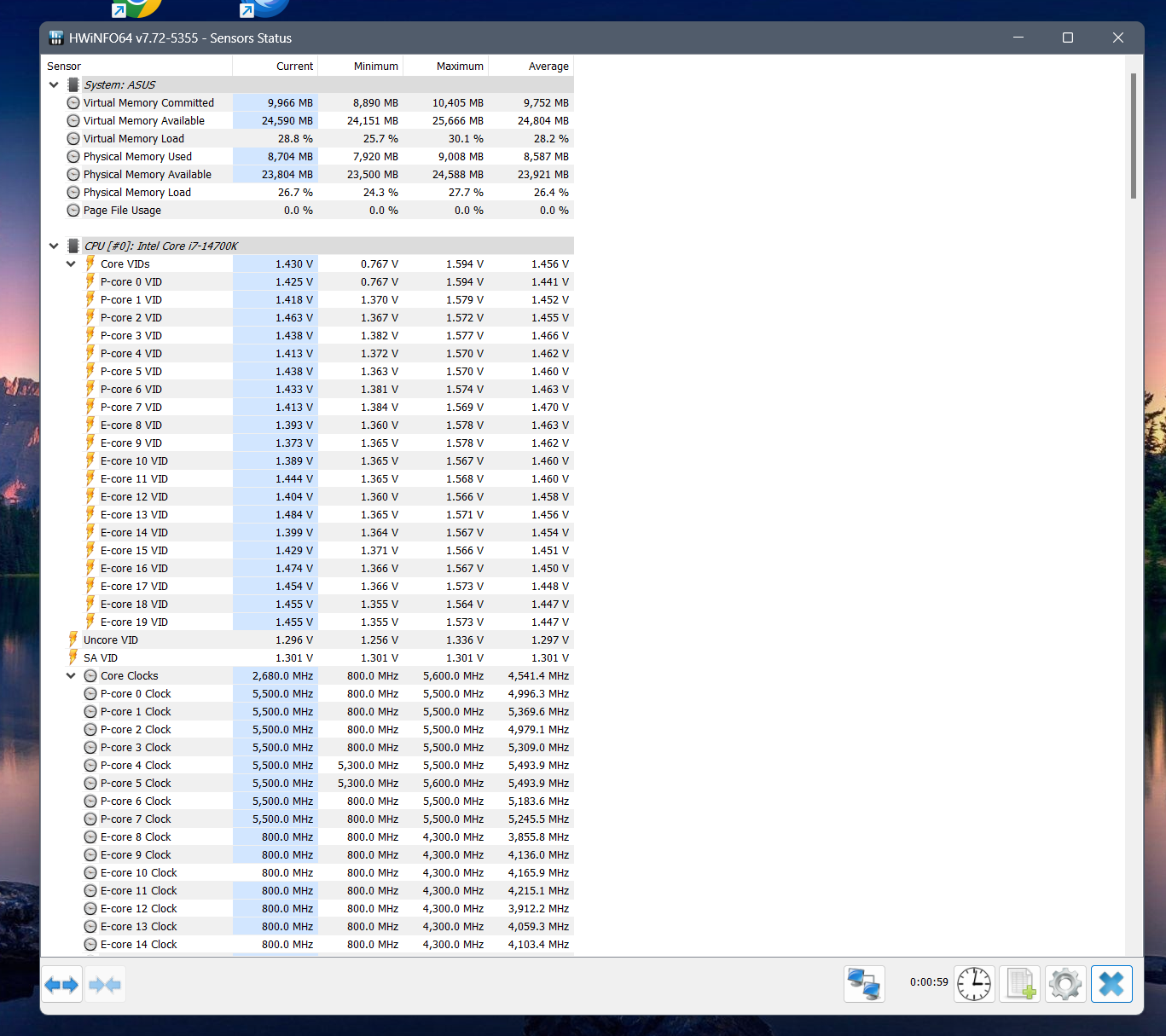1166x1036 pixels.
Task: Click the 0:00:59 elapsed time display
Action: click(x=929, y=982)
